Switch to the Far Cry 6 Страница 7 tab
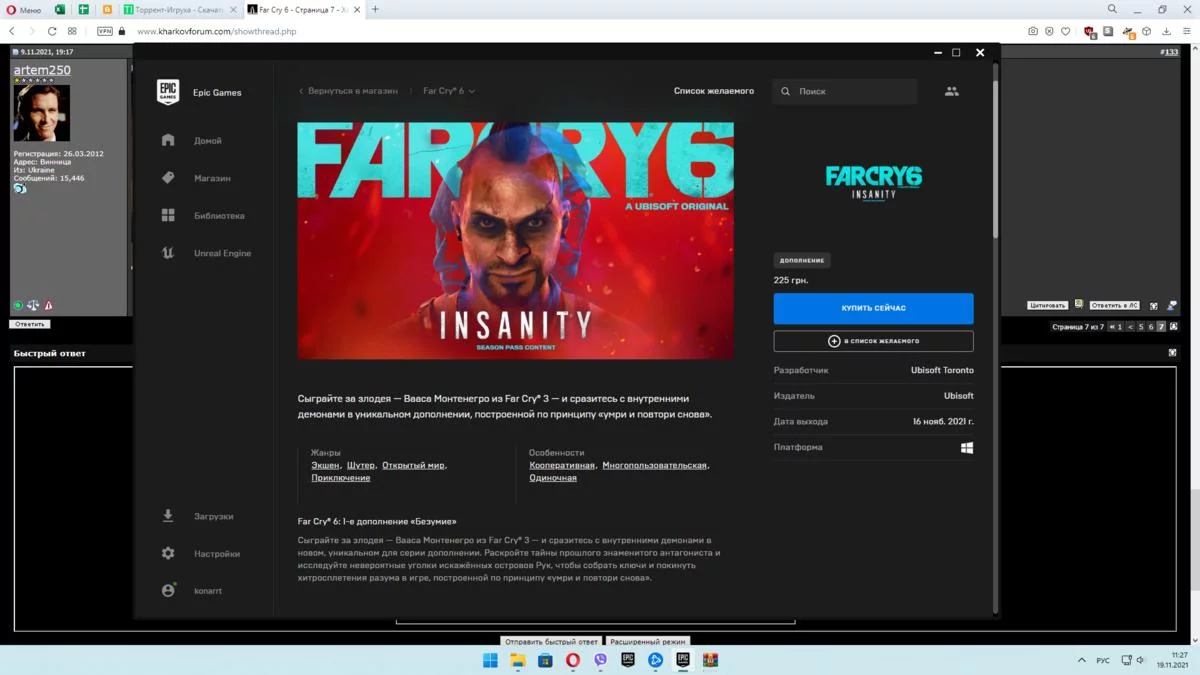 305,10
